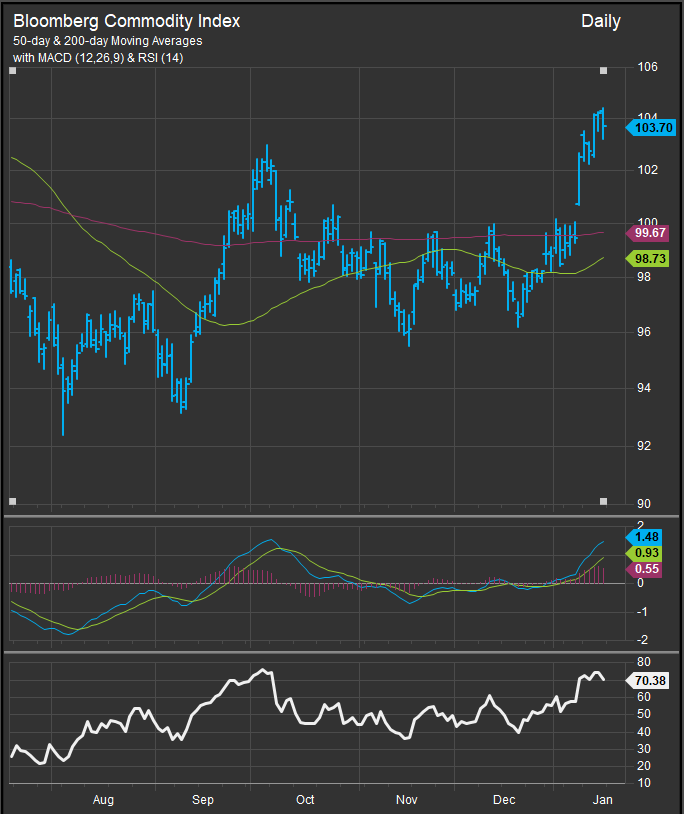The height and width of the screenshot is (814, 684).
Task: Click the 10 RSI axis label
Action: [x=644, y=783]
